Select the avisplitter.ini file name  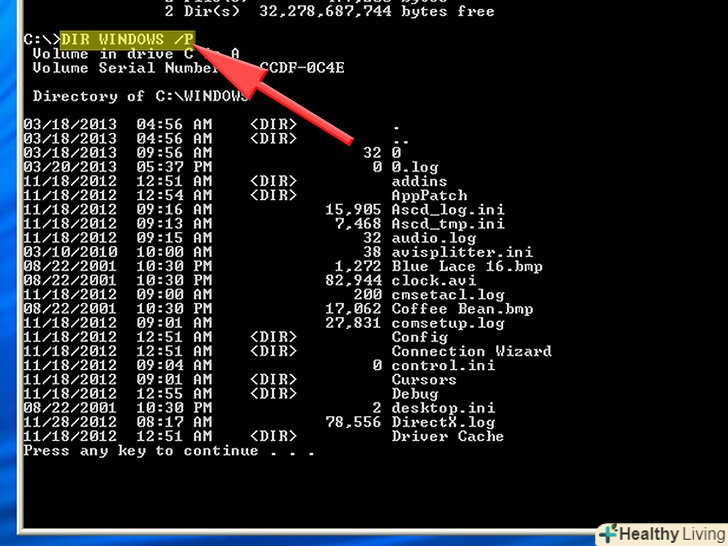[x=462, y=252]
